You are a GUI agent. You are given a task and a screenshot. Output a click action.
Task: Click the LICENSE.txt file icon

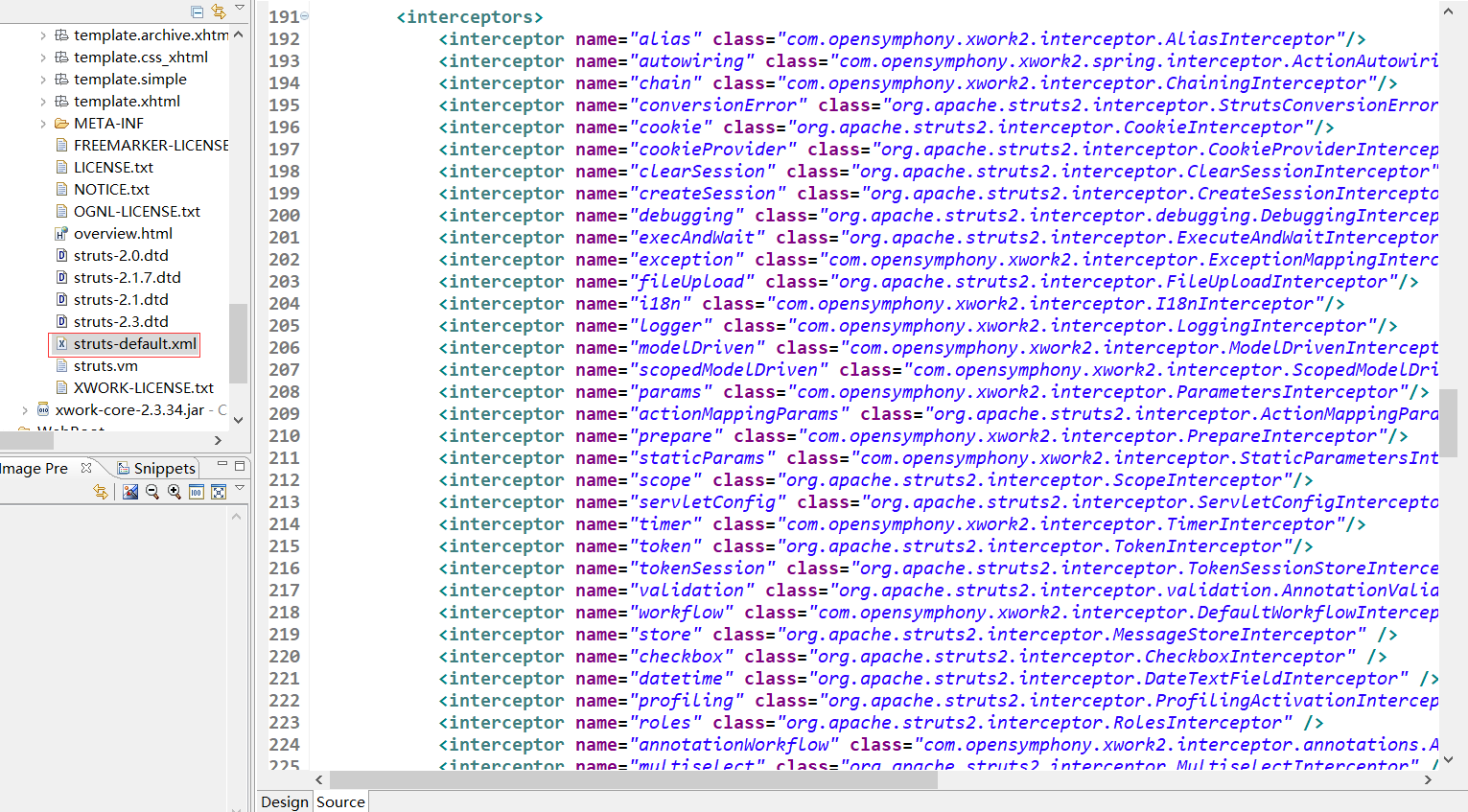61,168
